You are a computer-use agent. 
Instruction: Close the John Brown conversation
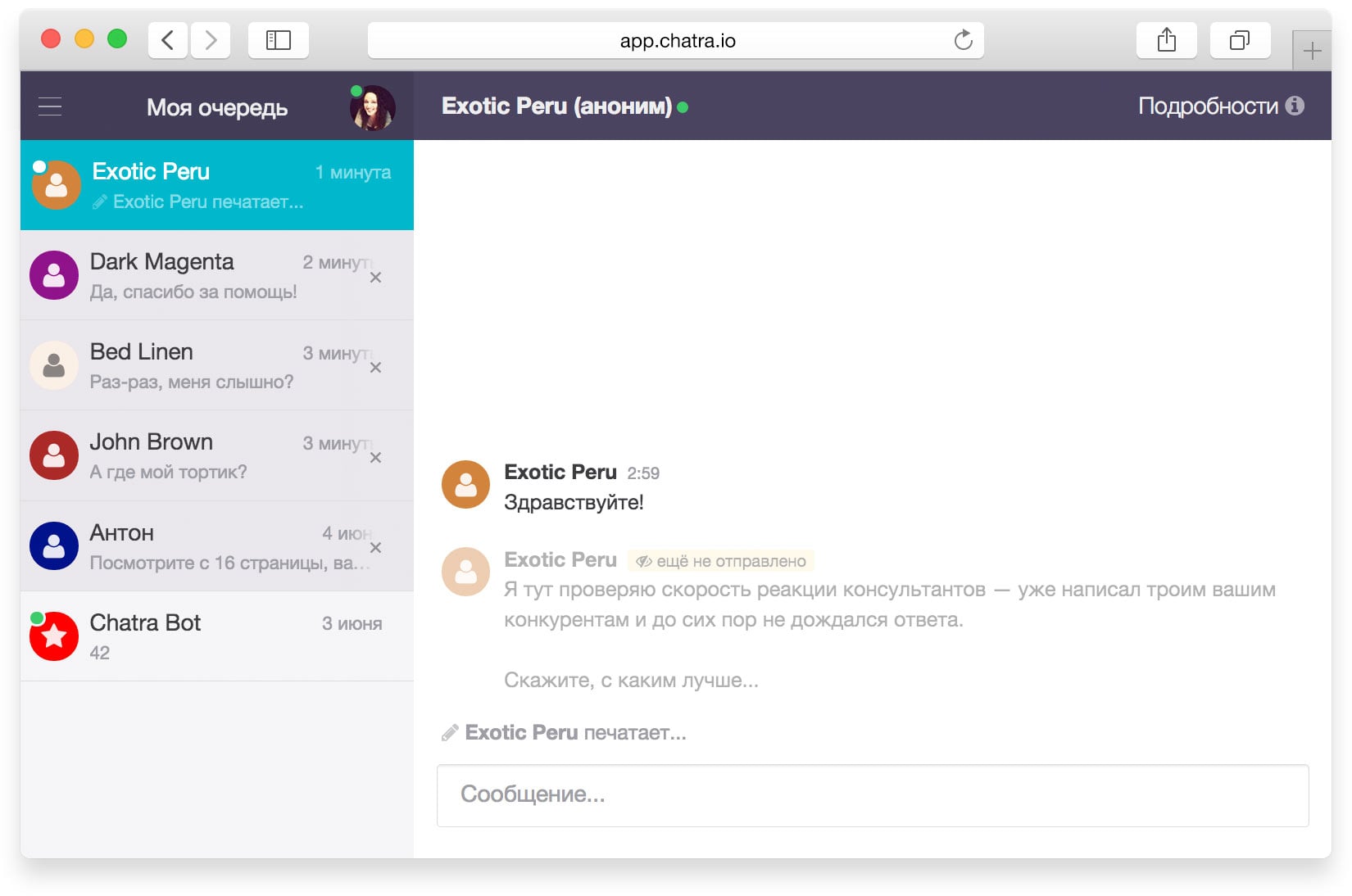coord(375,458)
